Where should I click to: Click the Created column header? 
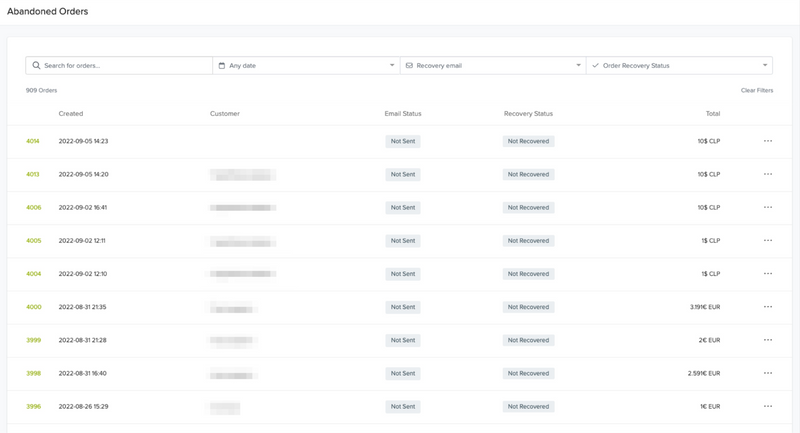71,114
